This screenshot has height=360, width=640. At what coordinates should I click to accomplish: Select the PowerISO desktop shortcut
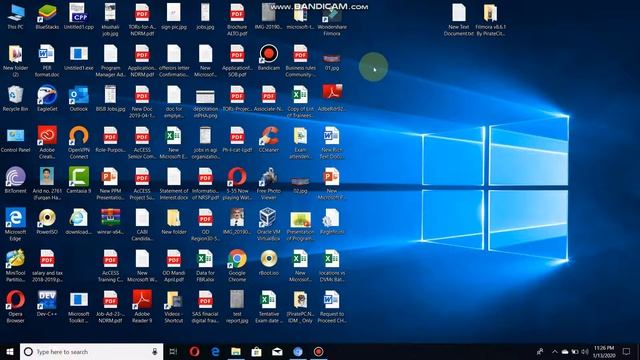click(x=47, y=222)
